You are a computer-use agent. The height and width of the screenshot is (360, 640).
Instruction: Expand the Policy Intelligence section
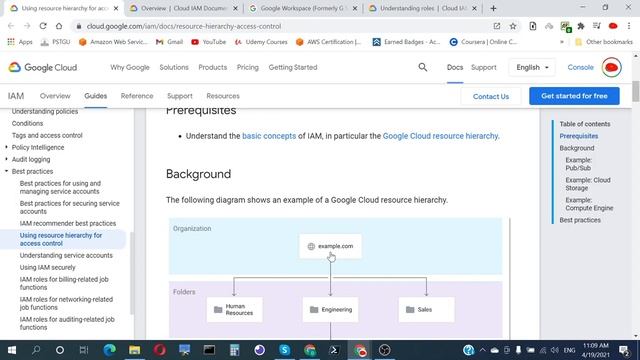pos(7,147)
